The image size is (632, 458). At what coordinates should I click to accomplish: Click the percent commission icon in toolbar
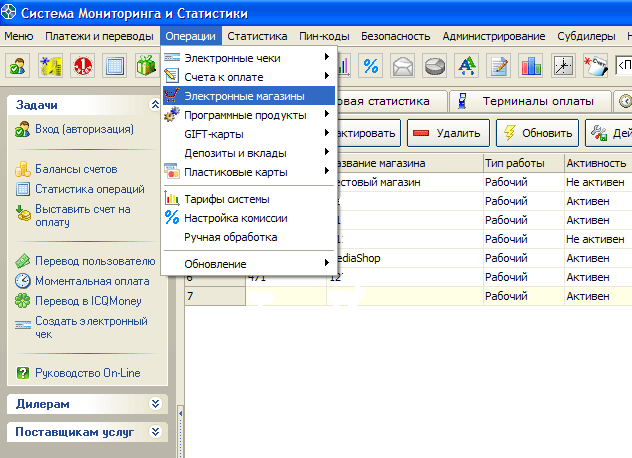(x=371, y=66)
